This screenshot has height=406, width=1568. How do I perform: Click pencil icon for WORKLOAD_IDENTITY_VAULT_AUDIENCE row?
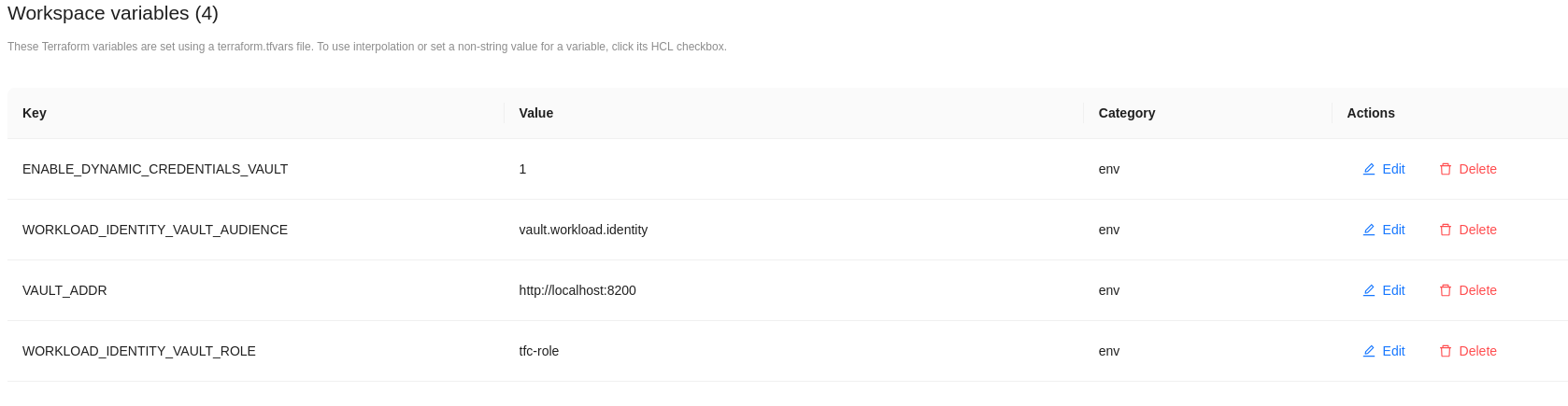[1369, 230]
